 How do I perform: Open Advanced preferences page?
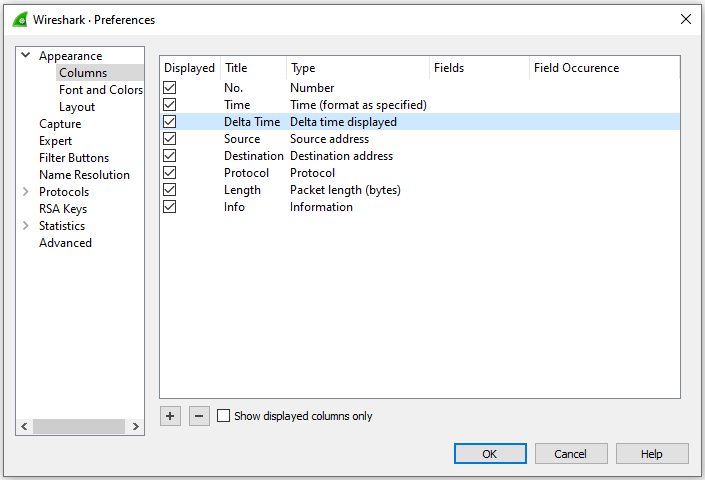click(x=65, y=243)
